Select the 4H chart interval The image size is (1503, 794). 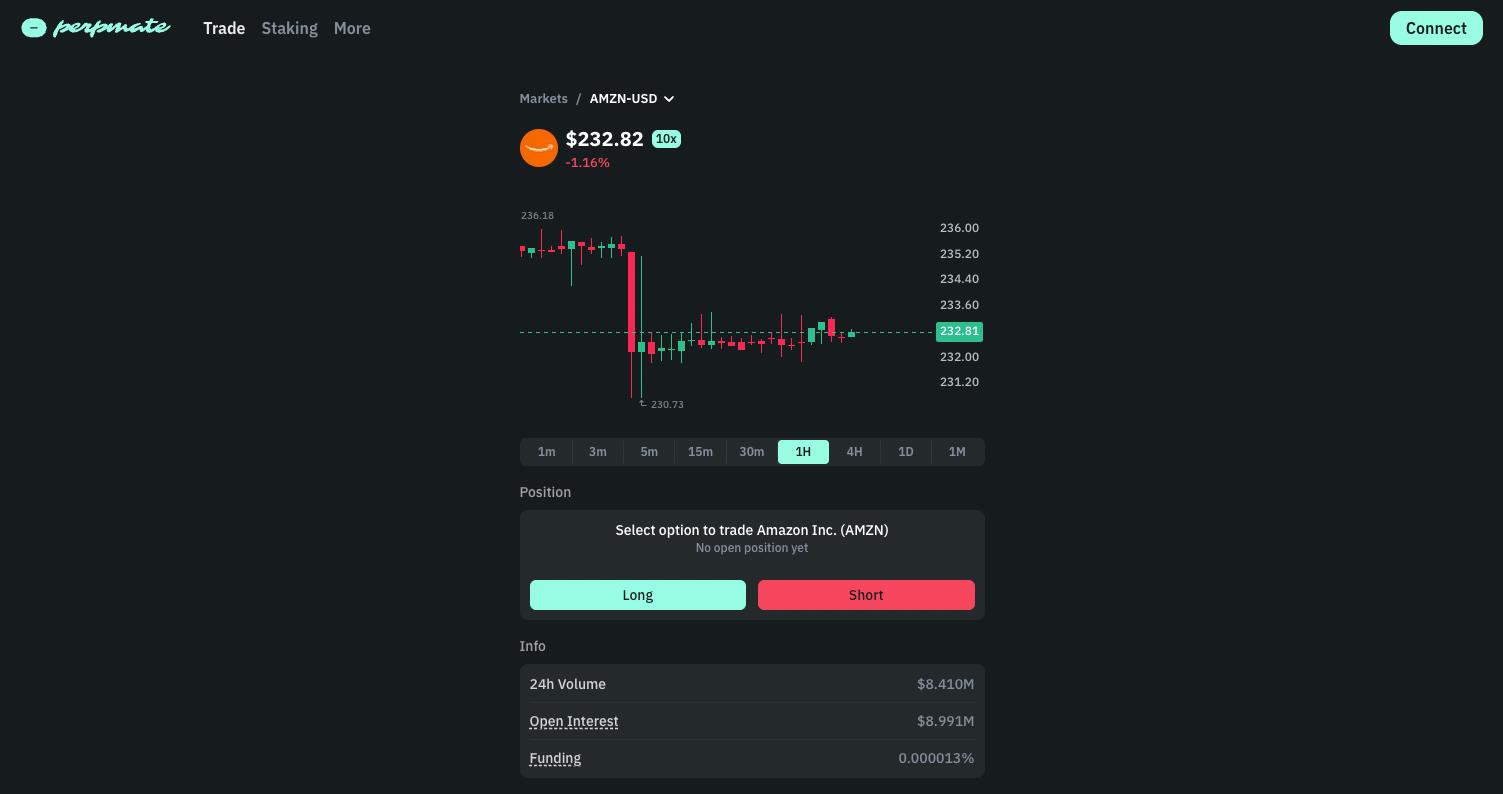854,452
